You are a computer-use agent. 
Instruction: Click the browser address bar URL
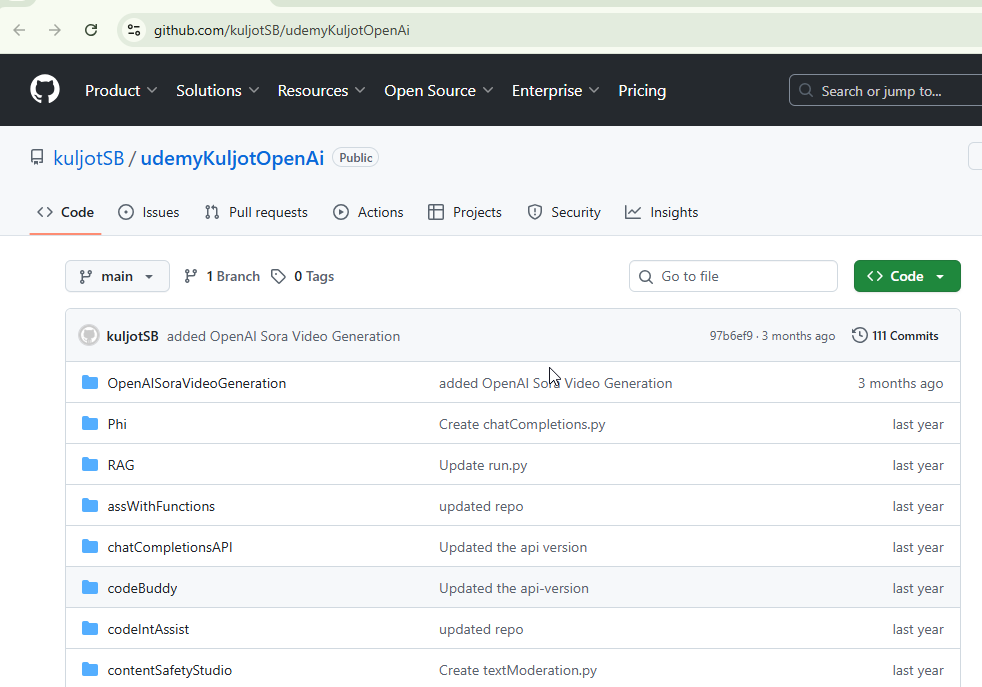click(x=282, y=30)
